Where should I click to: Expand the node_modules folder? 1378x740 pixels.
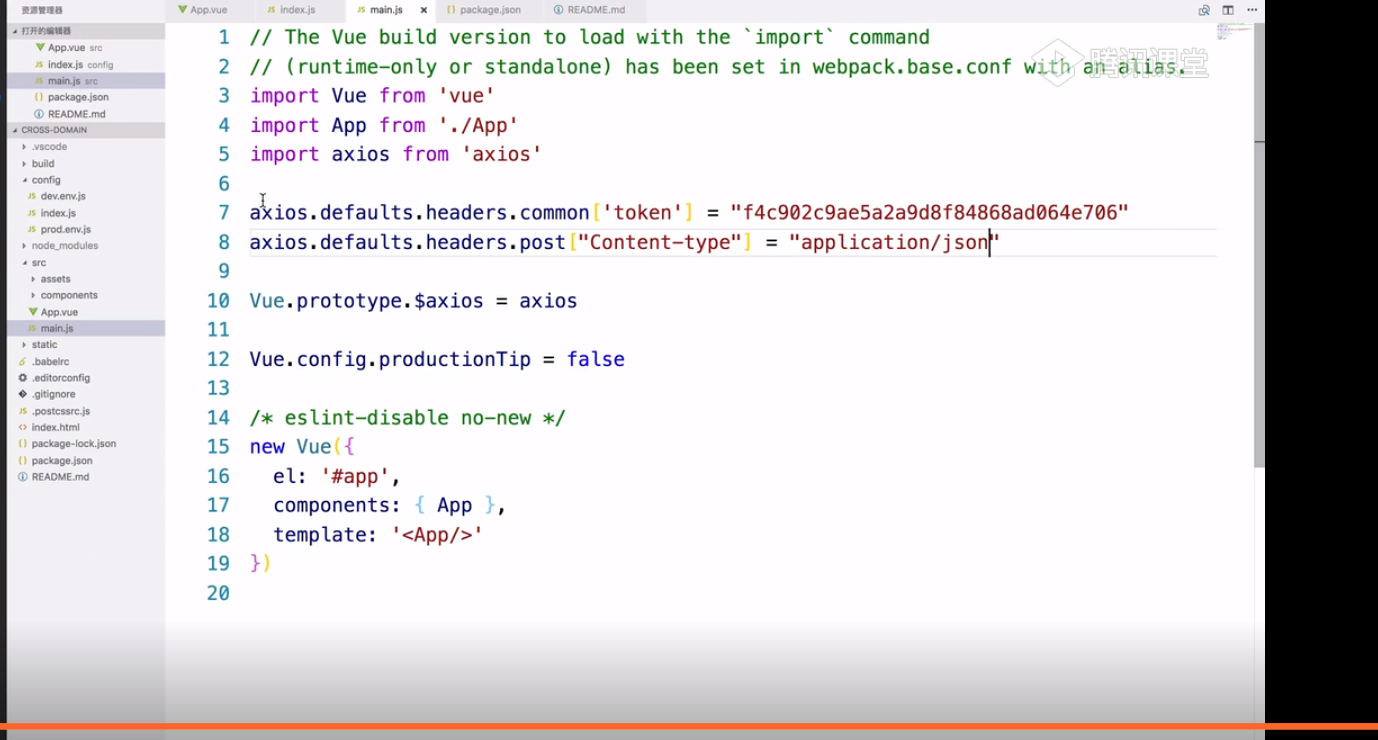pos(86,246)
